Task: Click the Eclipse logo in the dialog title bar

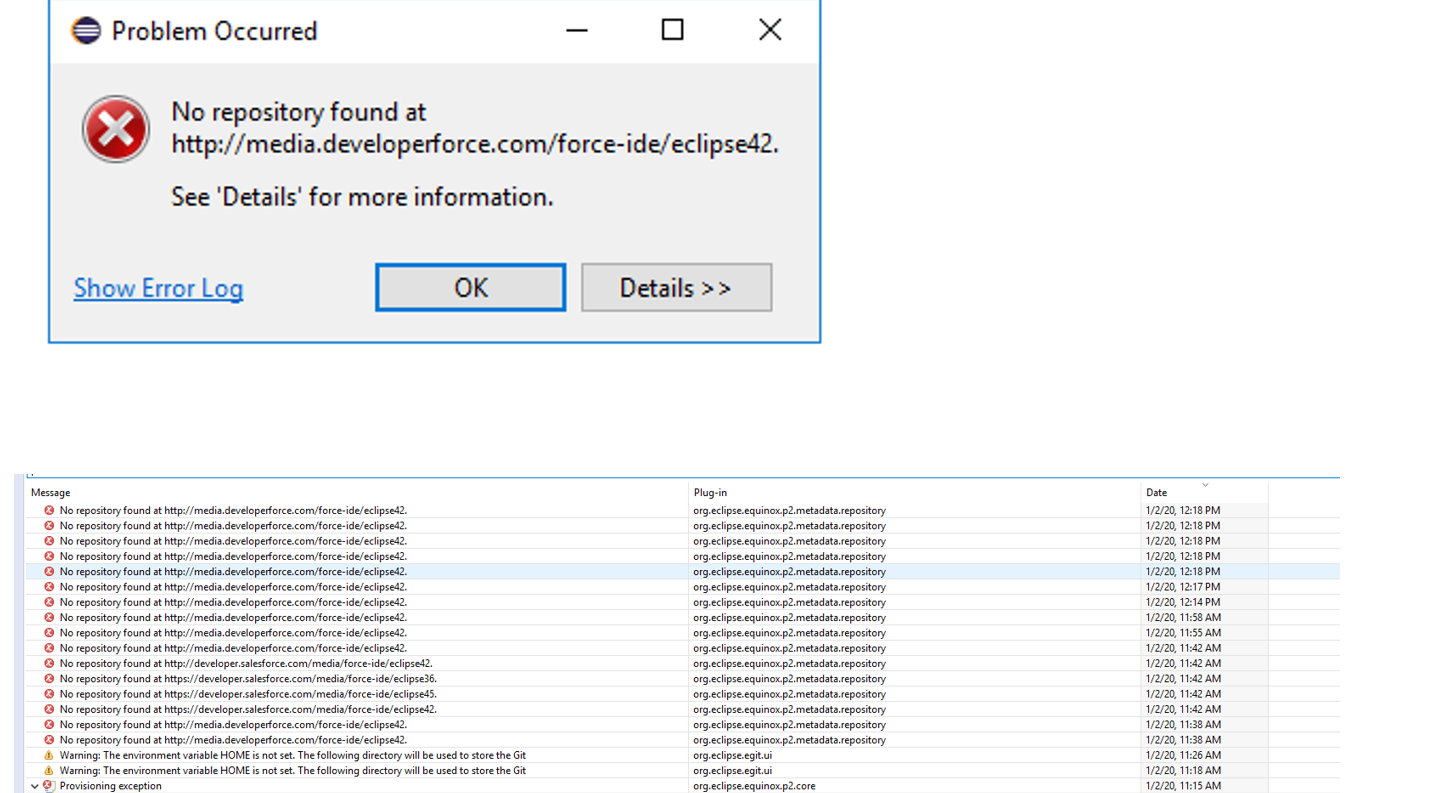Action: 88,31
